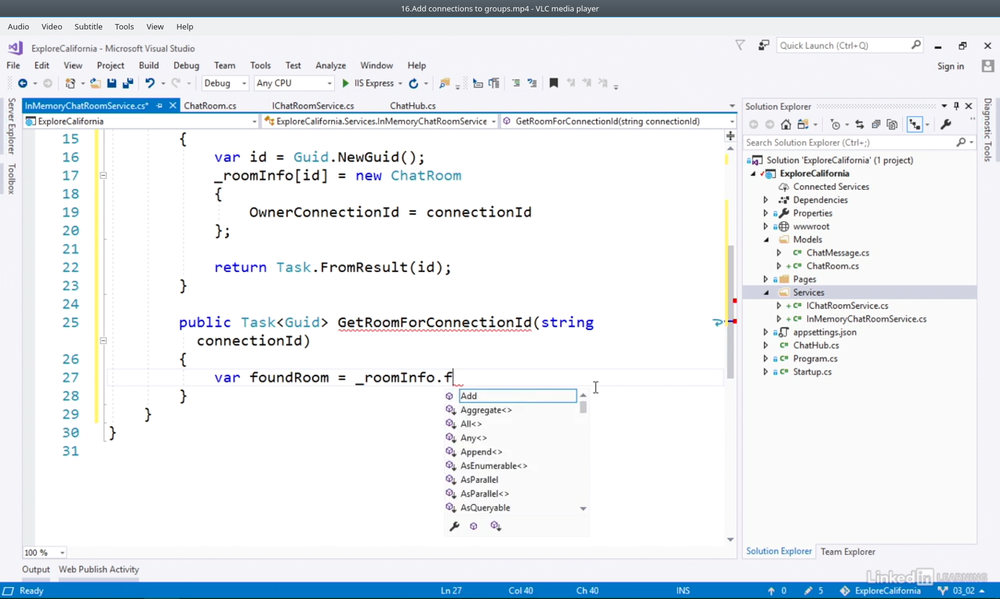Click the editor split window handle icon
Screen dimensions: 1000x599
(730, 136)
